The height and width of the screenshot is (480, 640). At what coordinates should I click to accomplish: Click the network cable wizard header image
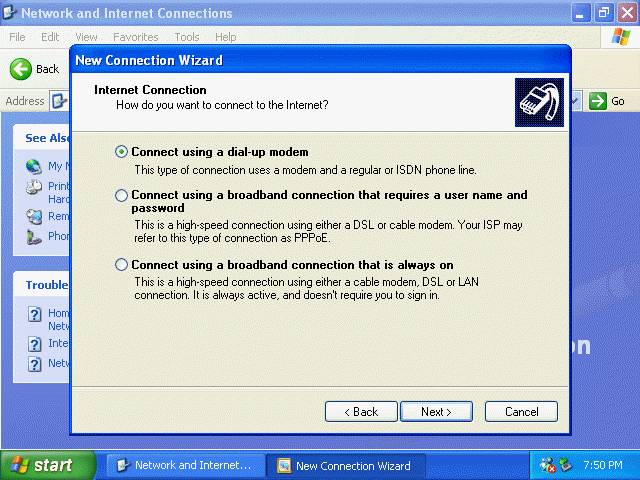click(539, 102)
